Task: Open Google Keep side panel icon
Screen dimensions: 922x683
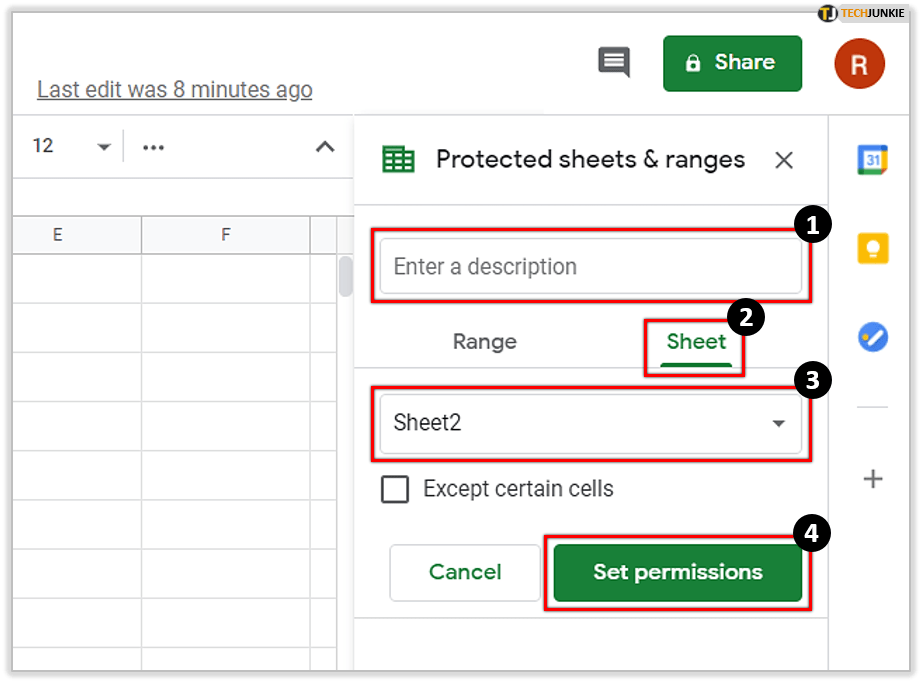Action: 872,247
